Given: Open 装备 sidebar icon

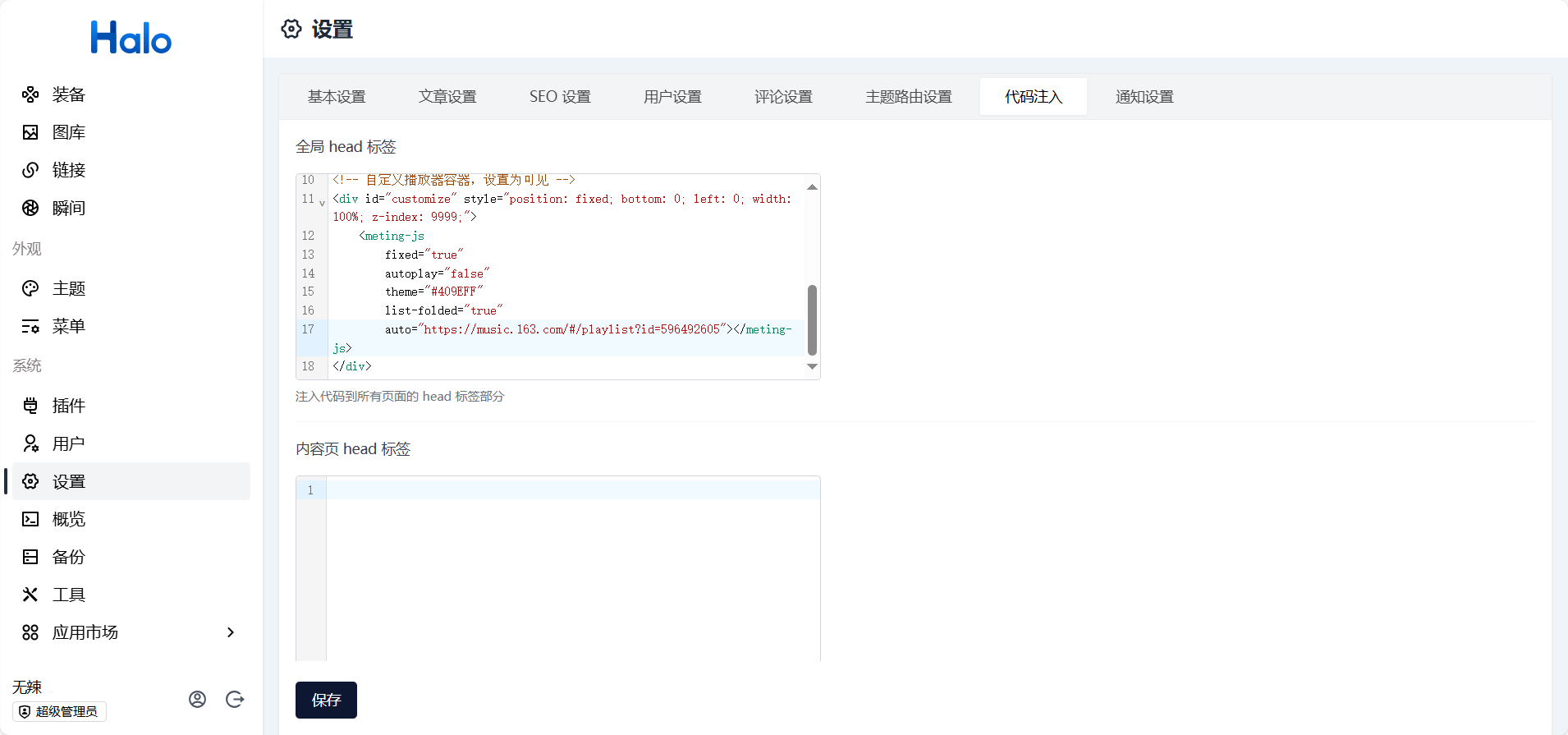Looking at the screenshot, I should click(30, 94).
